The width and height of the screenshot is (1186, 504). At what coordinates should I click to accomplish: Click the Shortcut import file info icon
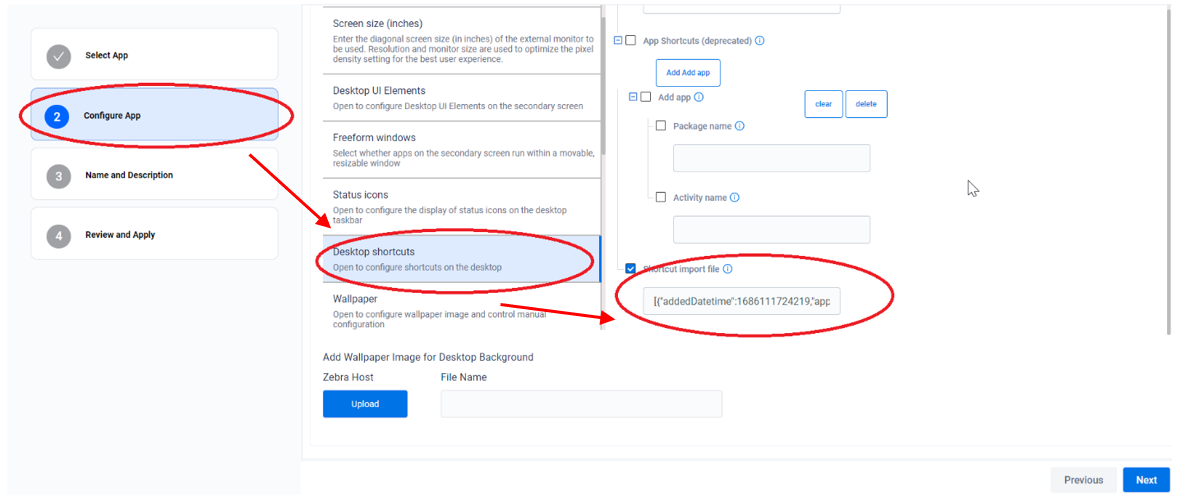[x=728, y=269]
